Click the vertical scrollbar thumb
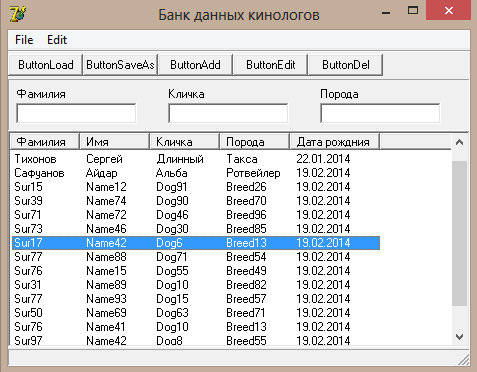Screen dimensions: 477x372 tap(459, 233)
